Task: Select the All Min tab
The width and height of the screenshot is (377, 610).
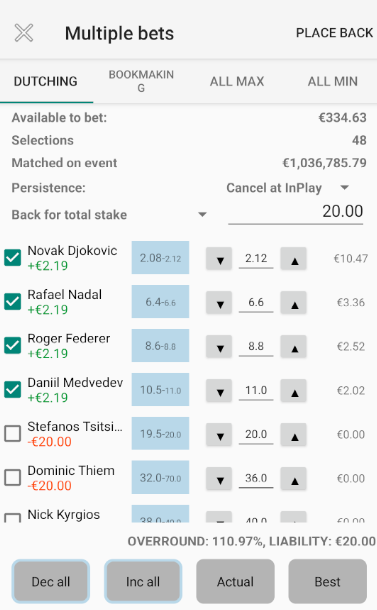Action: click(333, 81)
